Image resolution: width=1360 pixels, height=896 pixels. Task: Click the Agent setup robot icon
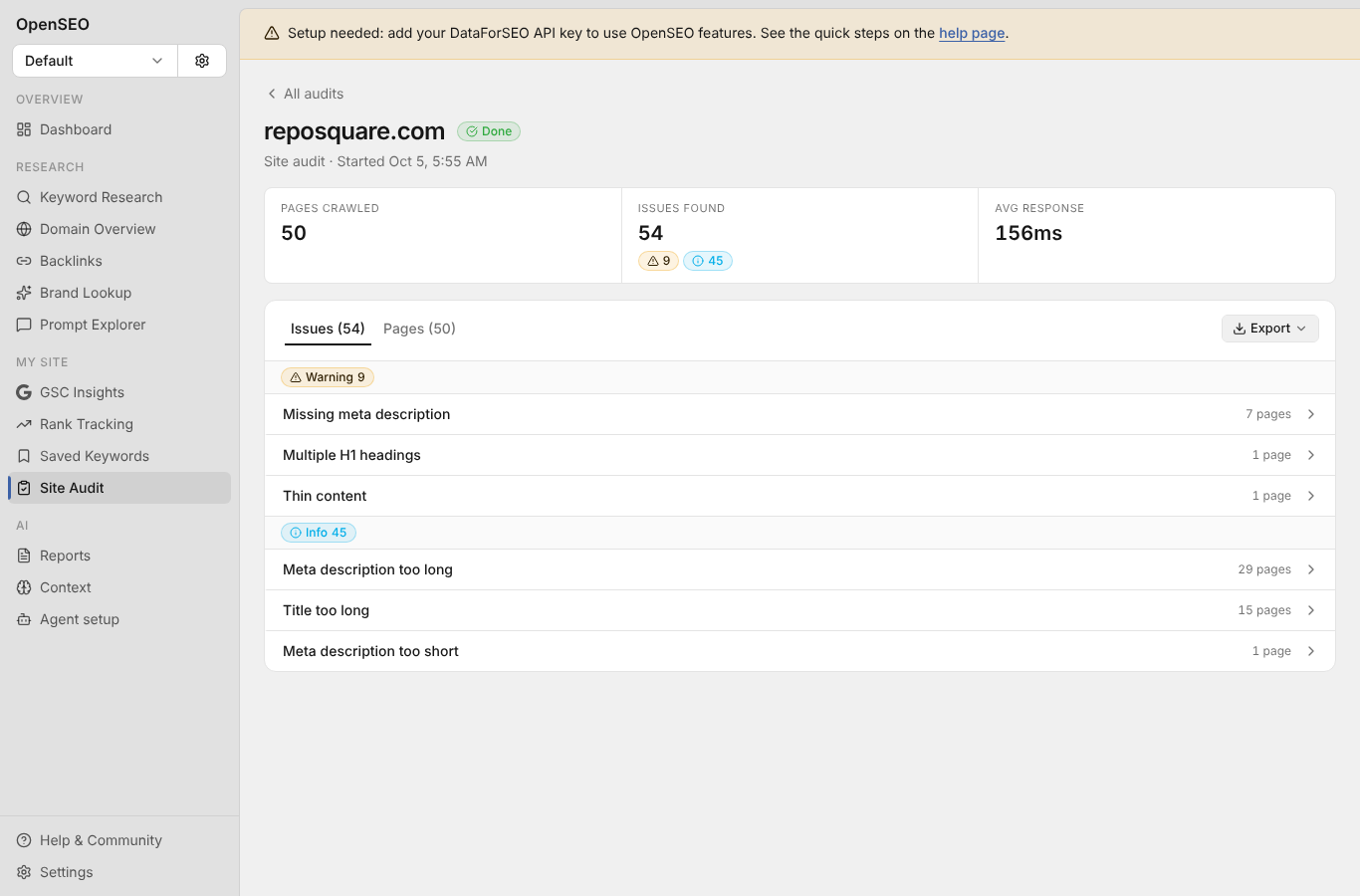click(x=24, y=619)
